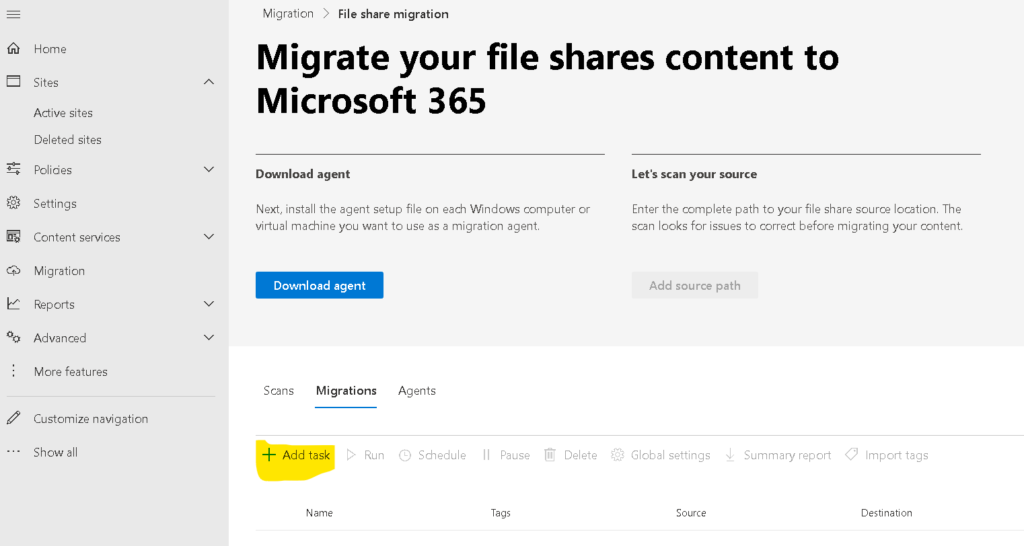Sort by the Tags column header
Viewport: 1024px width, 546px height.
click(501, 513)
